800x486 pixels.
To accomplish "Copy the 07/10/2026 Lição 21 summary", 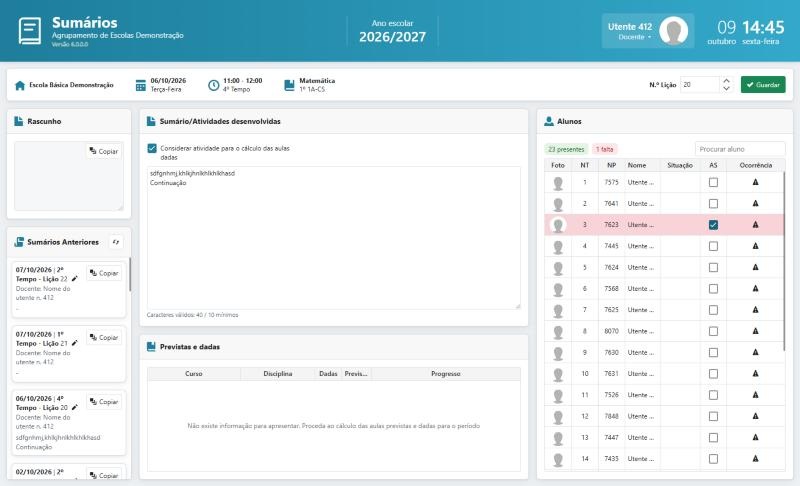I will 104,338.
